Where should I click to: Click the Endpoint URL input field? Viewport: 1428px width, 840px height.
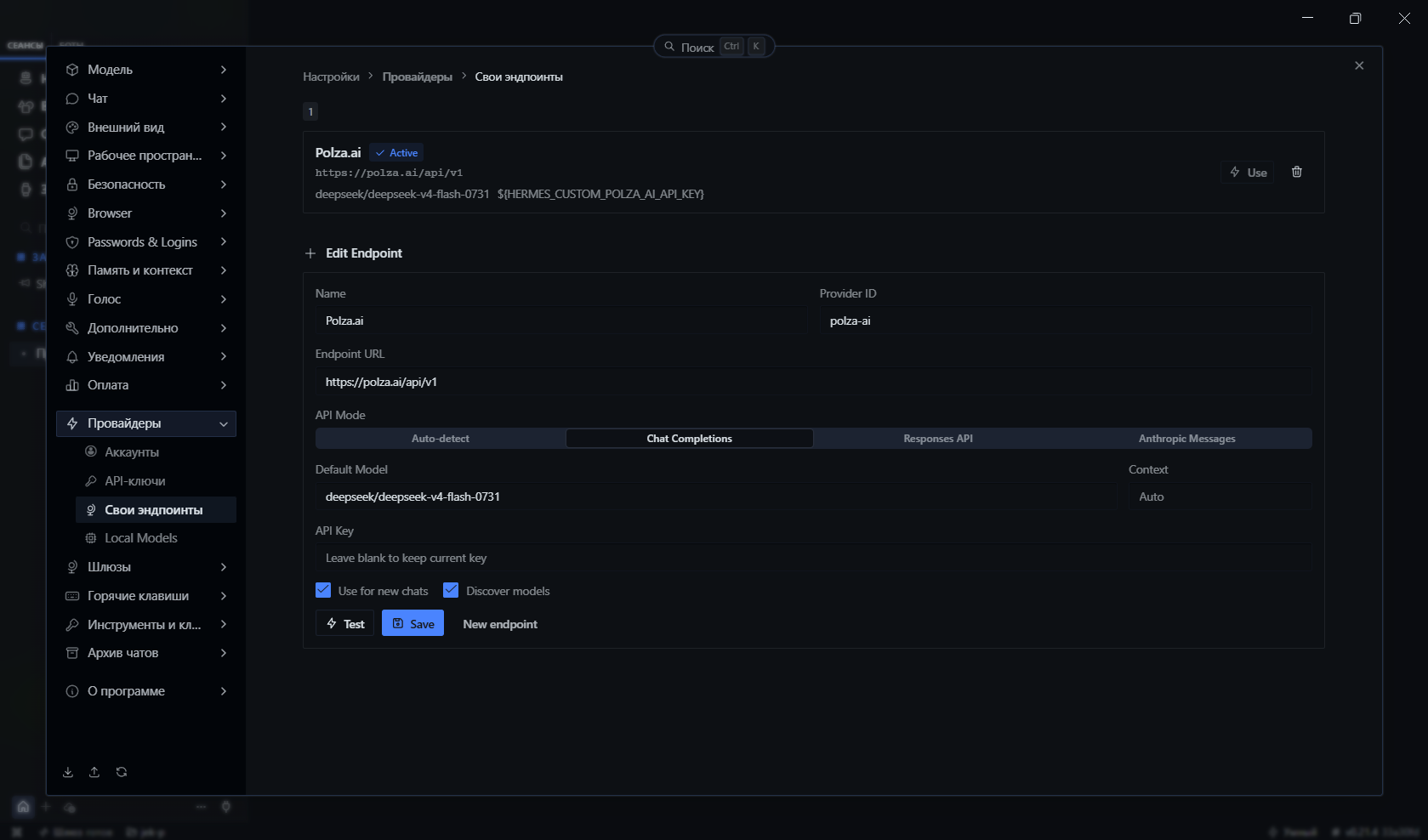click(813, 382)
